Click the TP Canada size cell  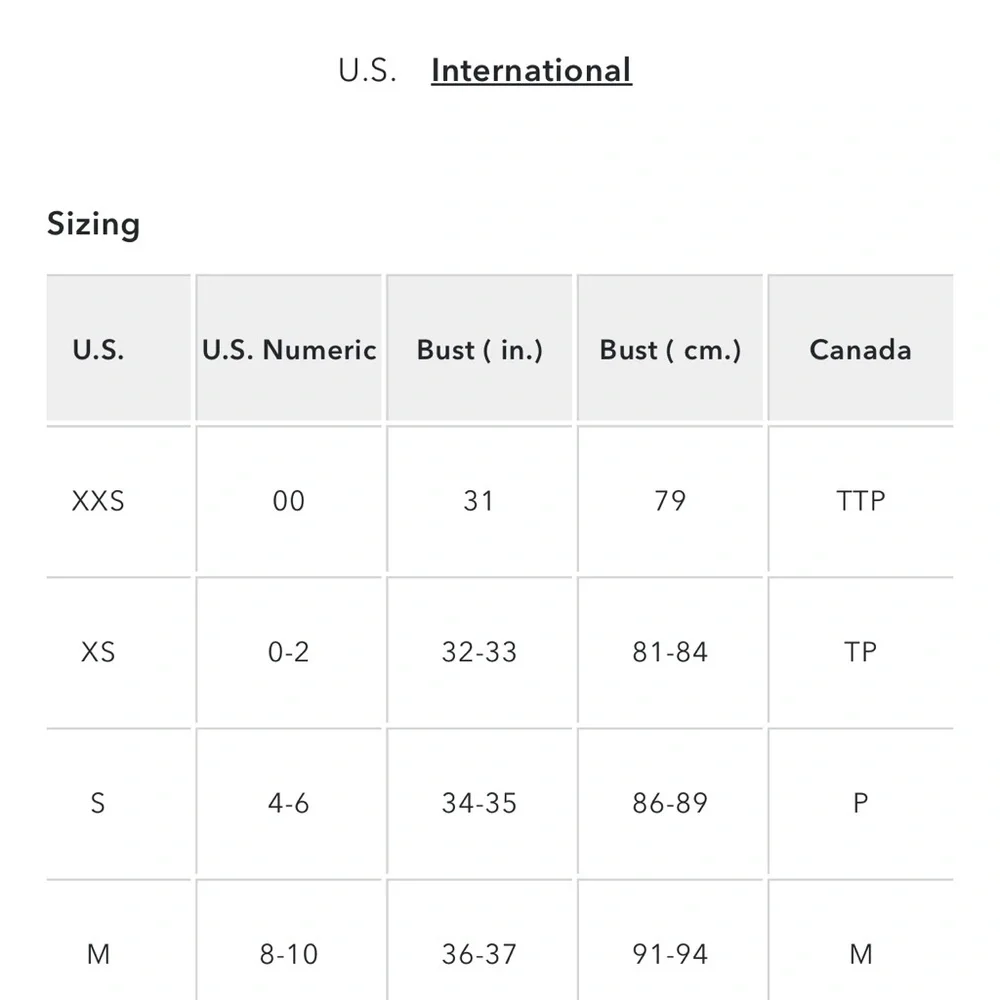point(860,652)
